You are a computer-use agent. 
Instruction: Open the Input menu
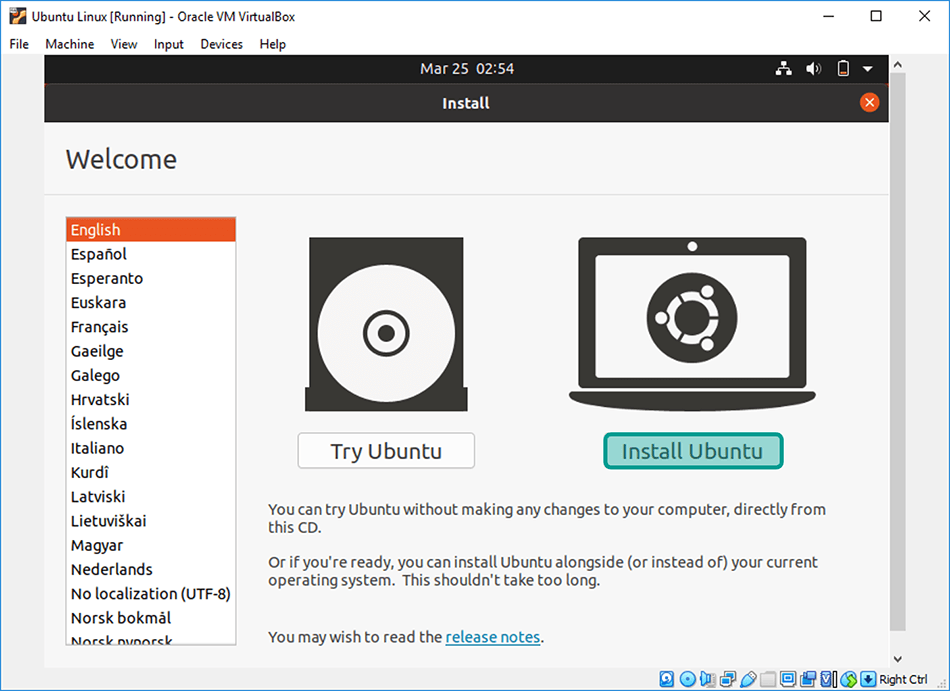(x=168, y=44)
